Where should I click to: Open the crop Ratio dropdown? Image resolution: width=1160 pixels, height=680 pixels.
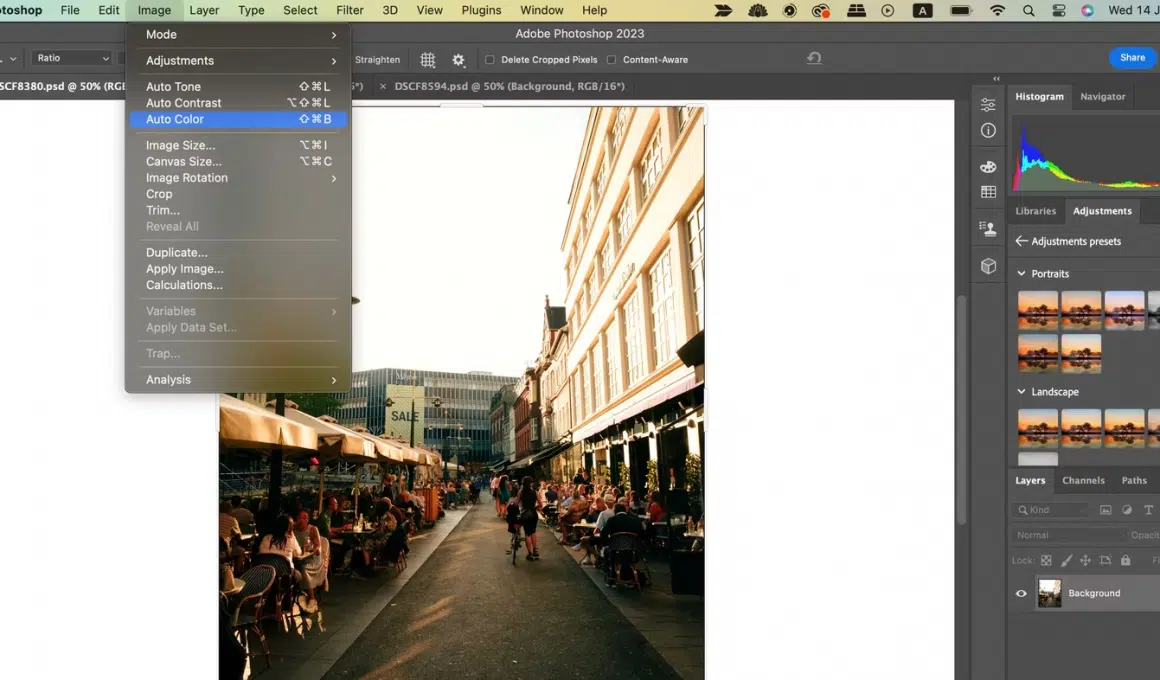click(72, 59)
